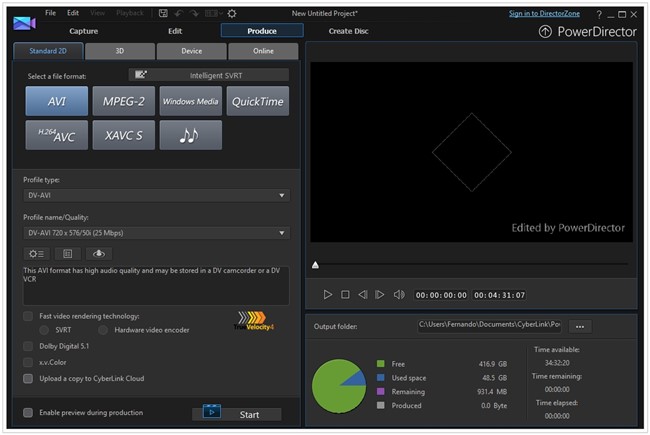The image size is (650, 435).
Task: Click the current timecode 00:00:00:00 field
Action: (441, 295)
